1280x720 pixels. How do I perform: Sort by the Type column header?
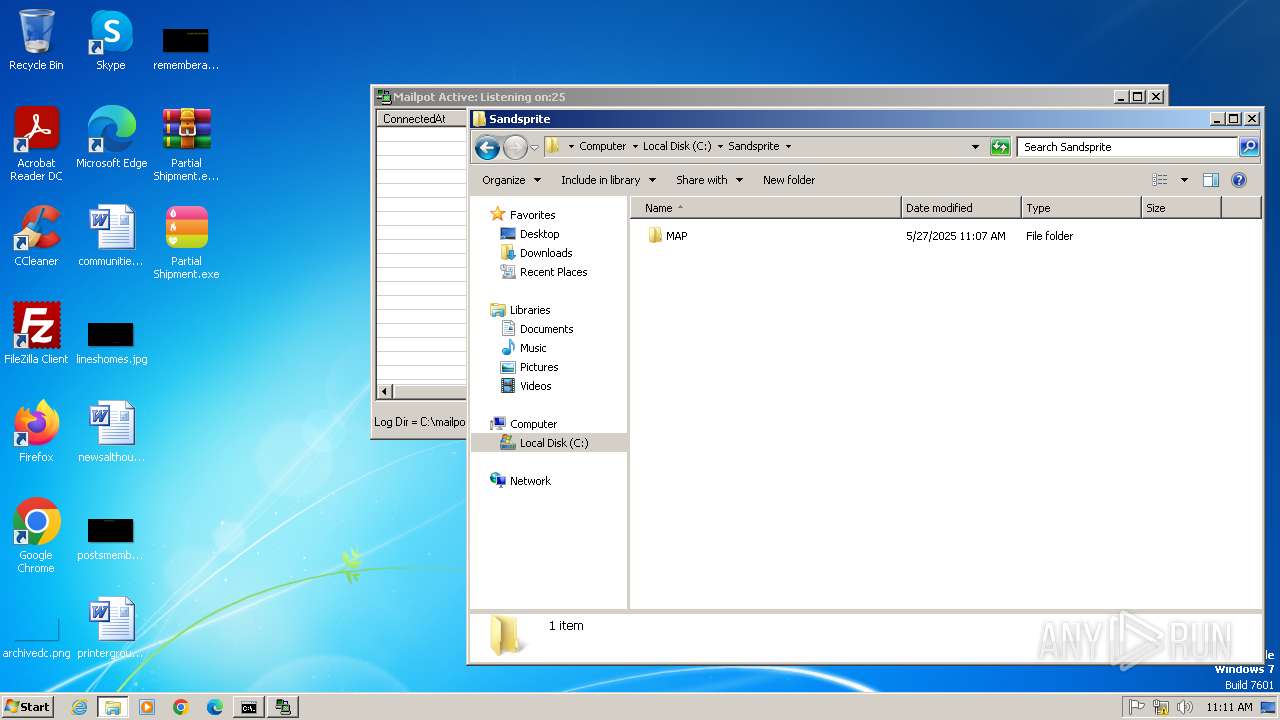pyautogui.click(x=1081, y=208)
